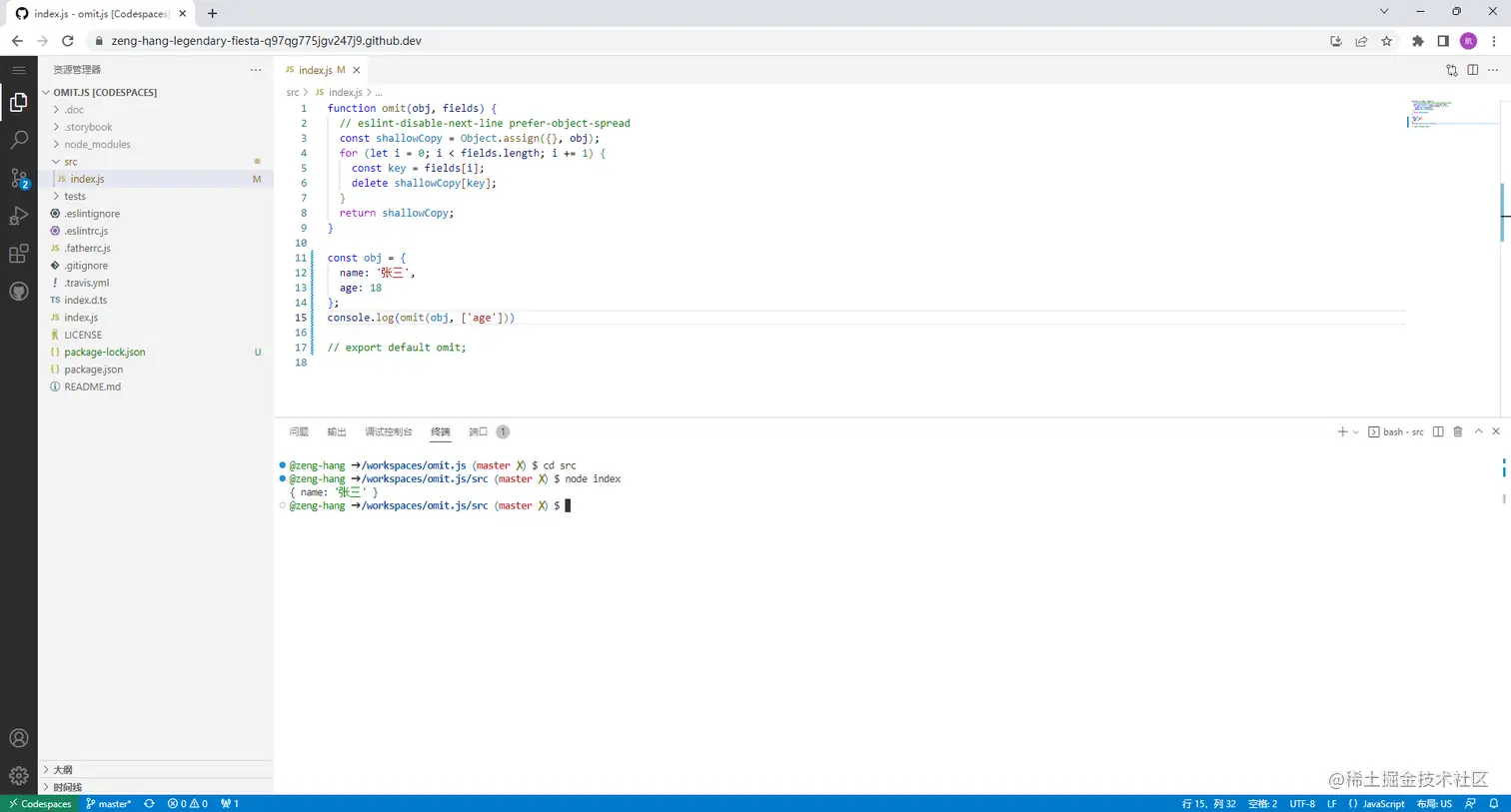
Task: Maximize the terminal panel with up chevron
Action: tap(1478, 431)
